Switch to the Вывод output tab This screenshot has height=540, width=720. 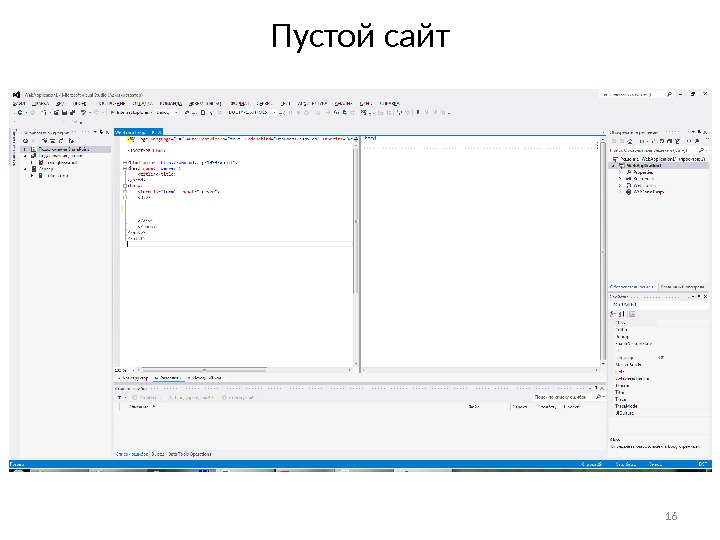coord(158,454)
